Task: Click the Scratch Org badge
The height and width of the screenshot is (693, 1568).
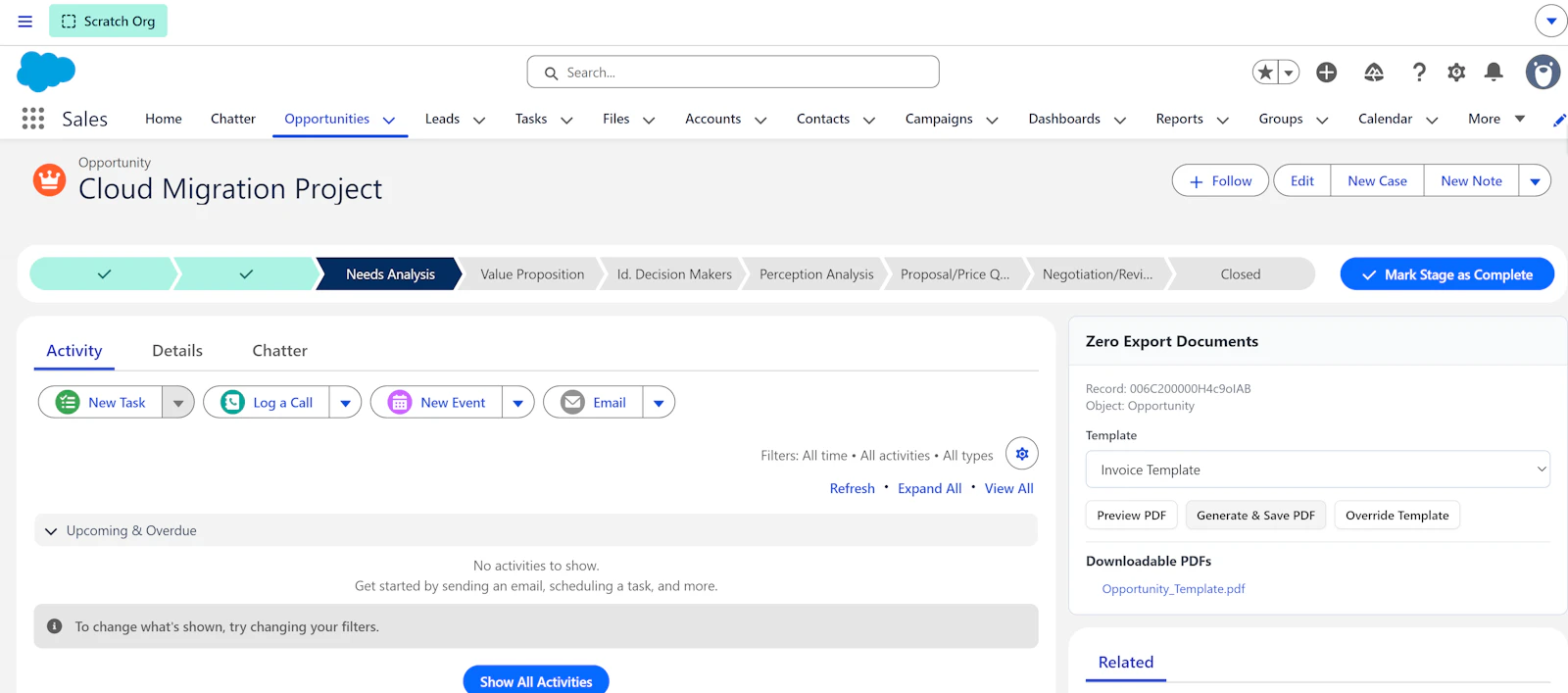Action: click(108, 21)
